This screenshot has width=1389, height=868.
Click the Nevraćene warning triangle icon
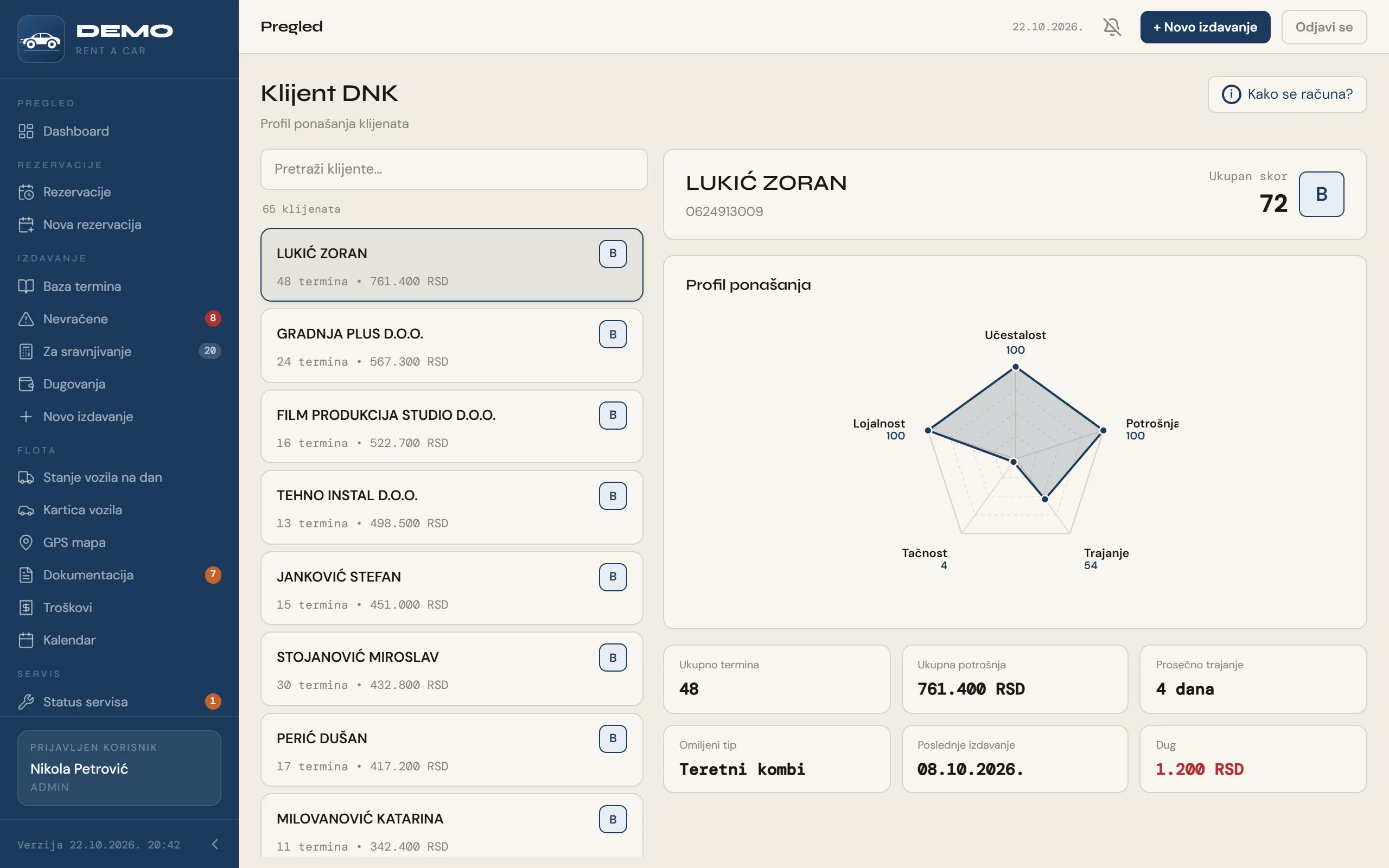point(26,319)
